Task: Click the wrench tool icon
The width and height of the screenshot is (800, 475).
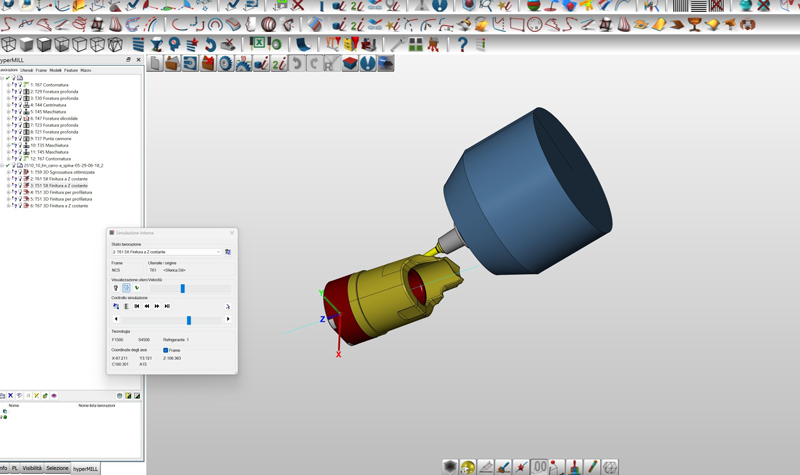Action: (397, 44)
